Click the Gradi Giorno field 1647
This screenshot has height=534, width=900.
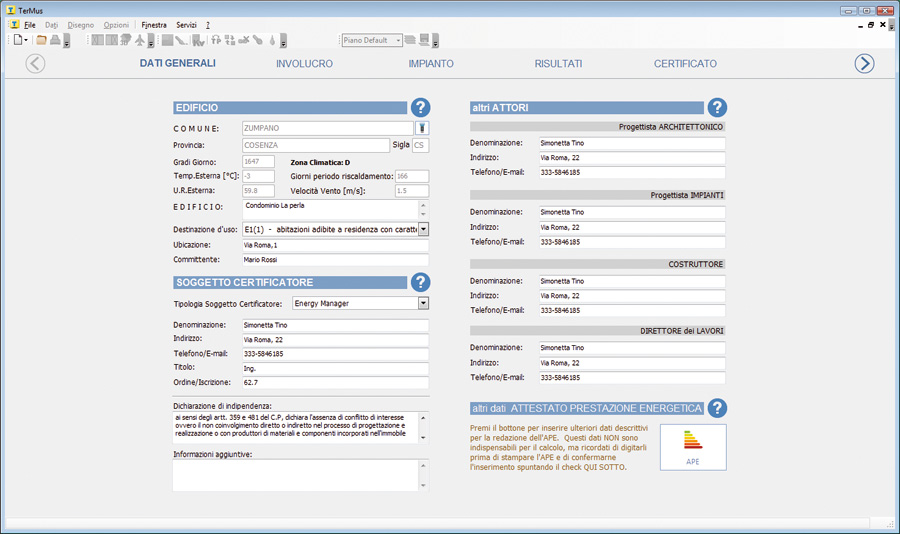(258, 162)
